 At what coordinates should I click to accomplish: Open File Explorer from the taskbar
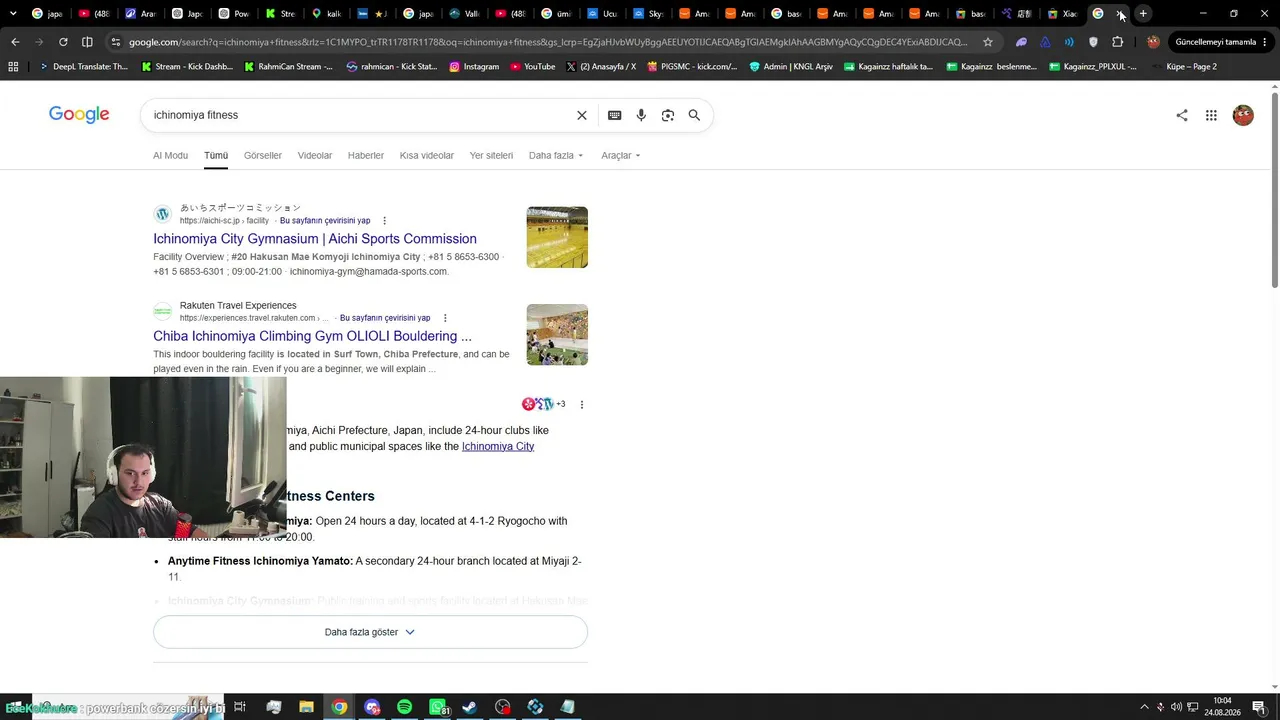pos(306,707)
